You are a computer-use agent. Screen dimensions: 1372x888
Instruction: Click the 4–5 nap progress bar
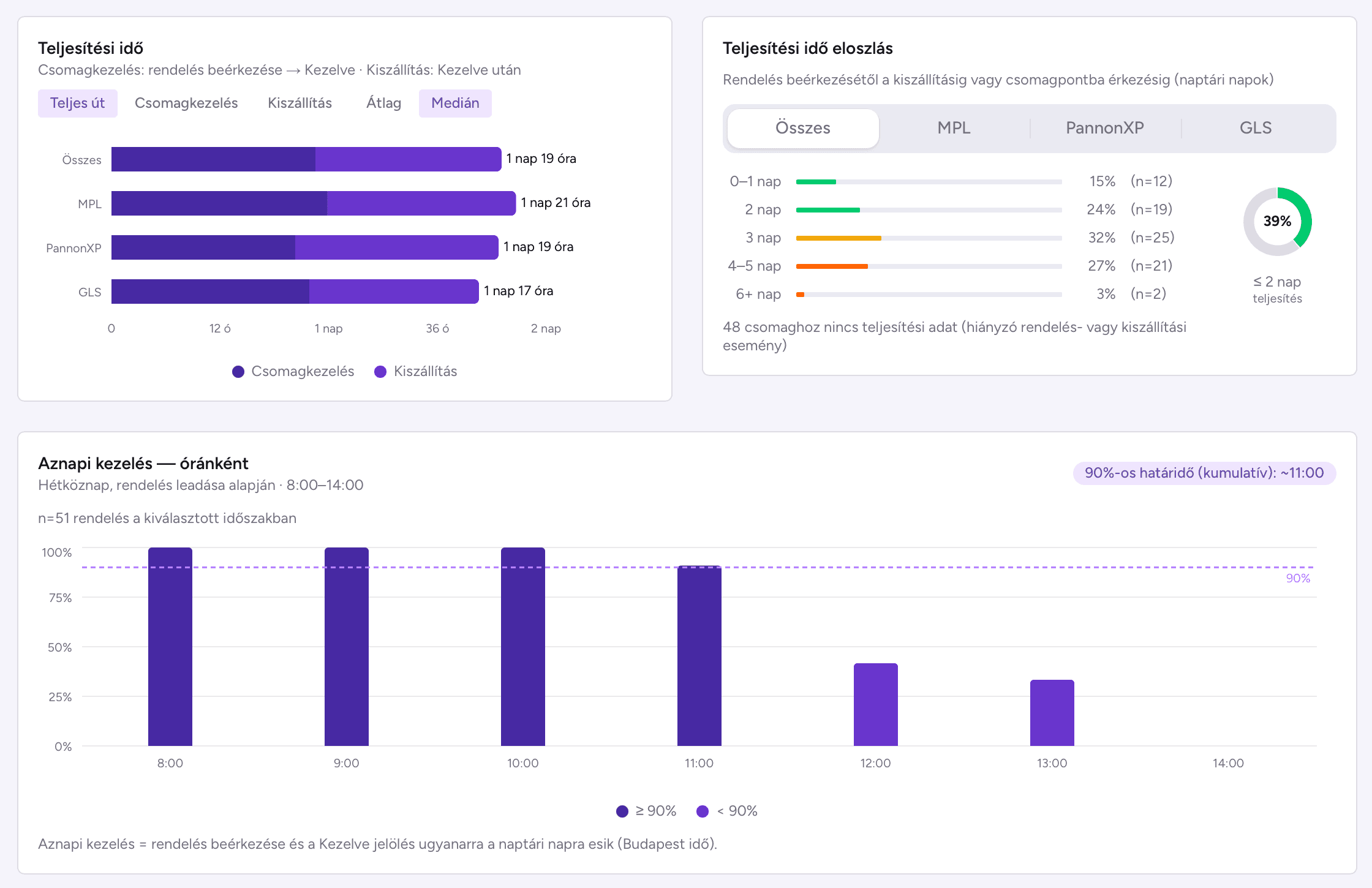[x=929, y=266]
